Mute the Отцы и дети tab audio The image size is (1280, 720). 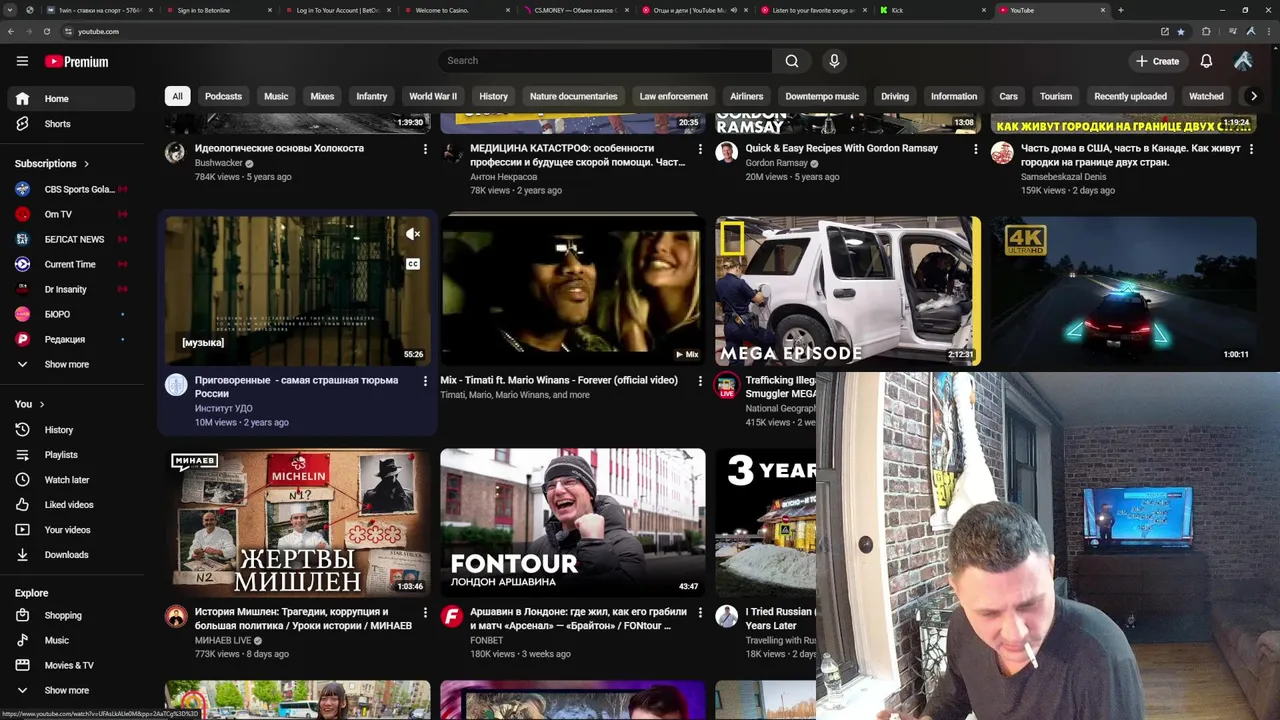pos(734,10)
